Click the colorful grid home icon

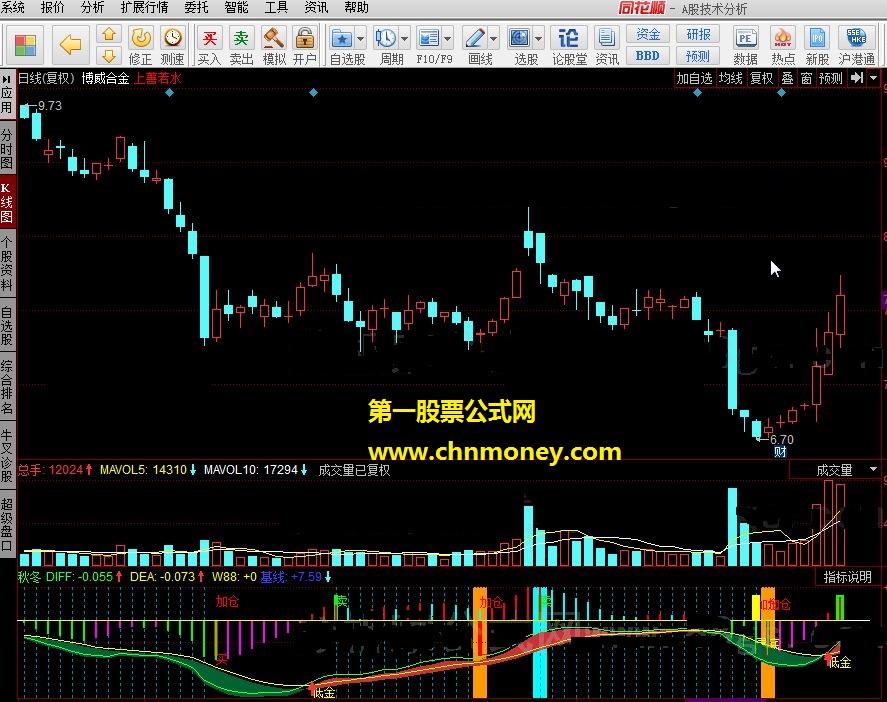25,45
